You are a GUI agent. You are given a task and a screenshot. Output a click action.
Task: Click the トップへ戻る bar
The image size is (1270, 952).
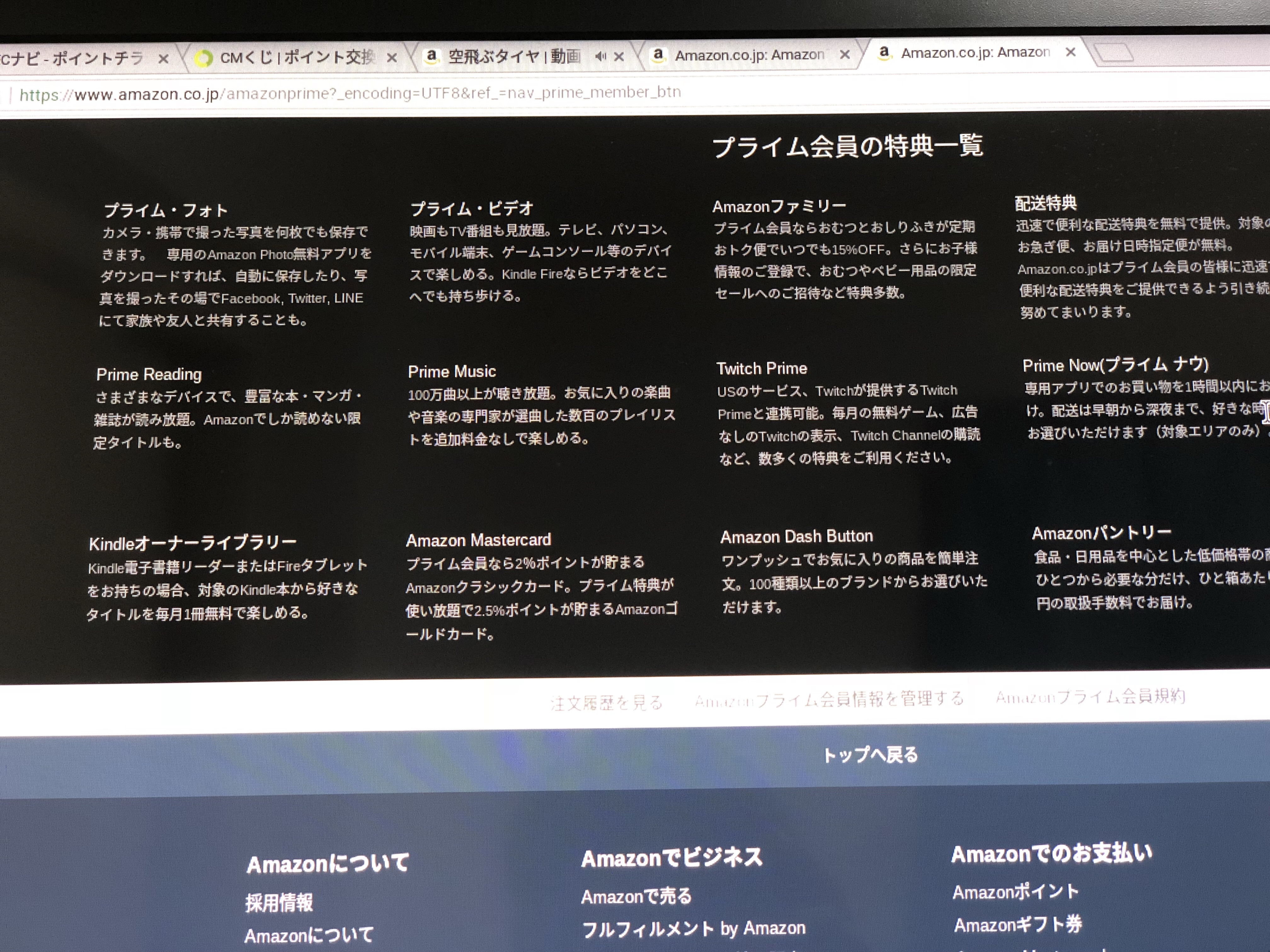tap(870, 755)
